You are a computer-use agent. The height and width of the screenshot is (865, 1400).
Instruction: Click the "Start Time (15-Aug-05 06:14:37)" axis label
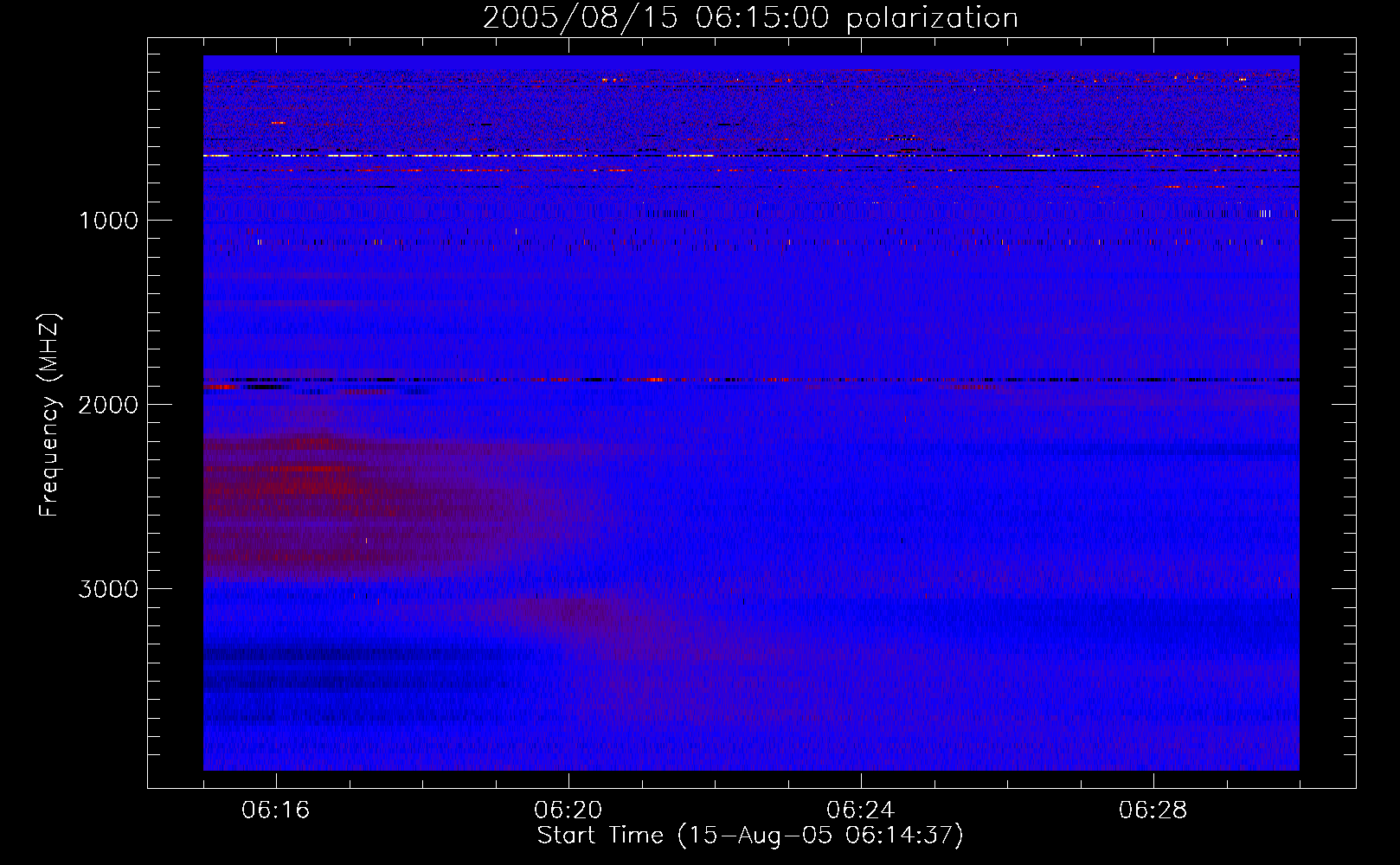(750, 836)
